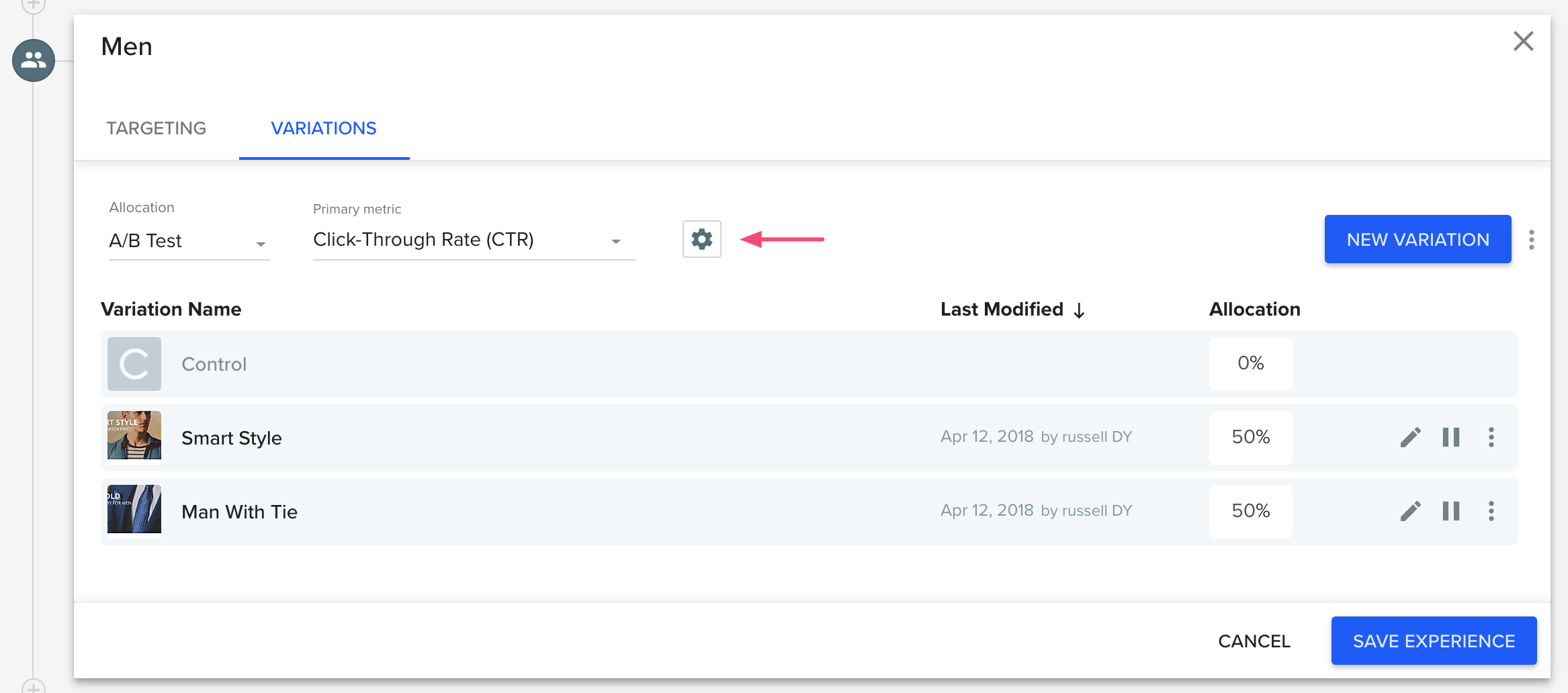
Task: Click the audience people icon on the canvas
Action: (x=32, y=60)
